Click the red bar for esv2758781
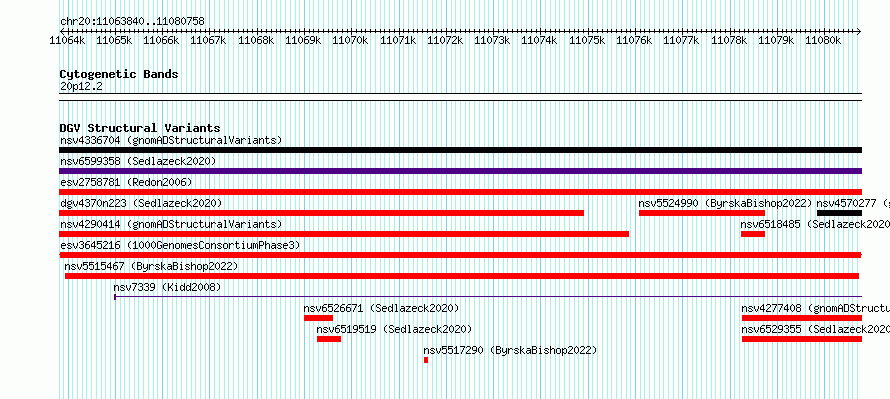 tap(460, 192)
